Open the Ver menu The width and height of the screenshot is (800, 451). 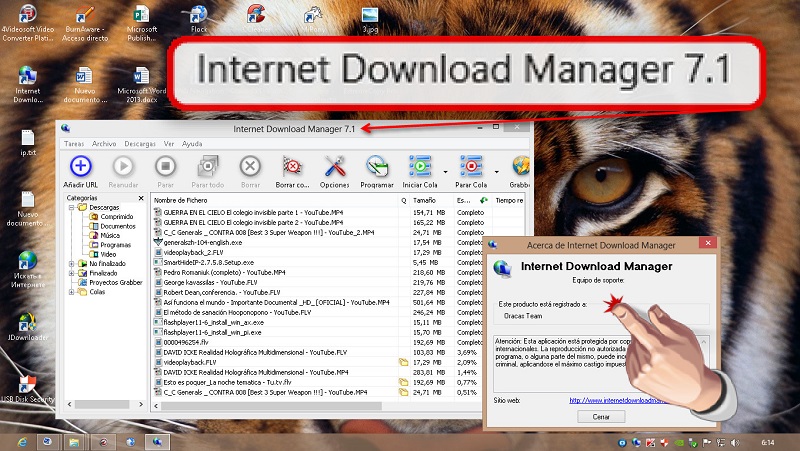(169, 144)
